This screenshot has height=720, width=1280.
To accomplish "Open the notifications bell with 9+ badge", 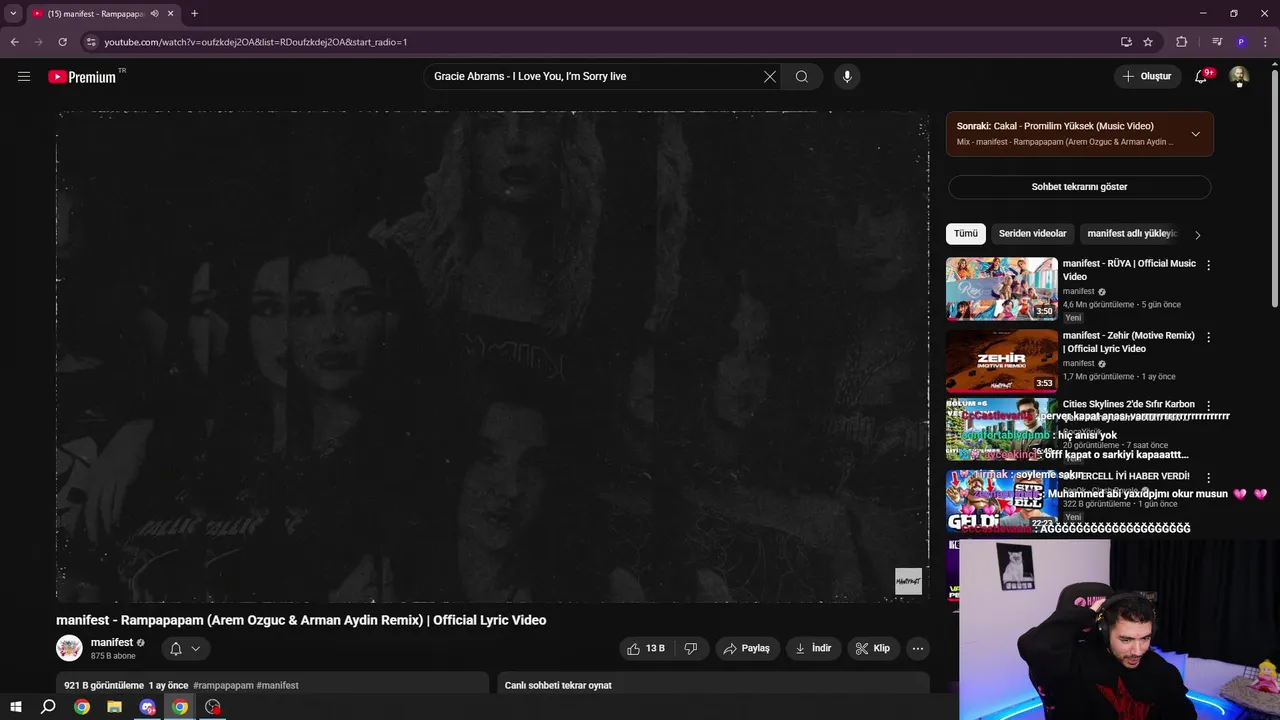I will 1202,76.
